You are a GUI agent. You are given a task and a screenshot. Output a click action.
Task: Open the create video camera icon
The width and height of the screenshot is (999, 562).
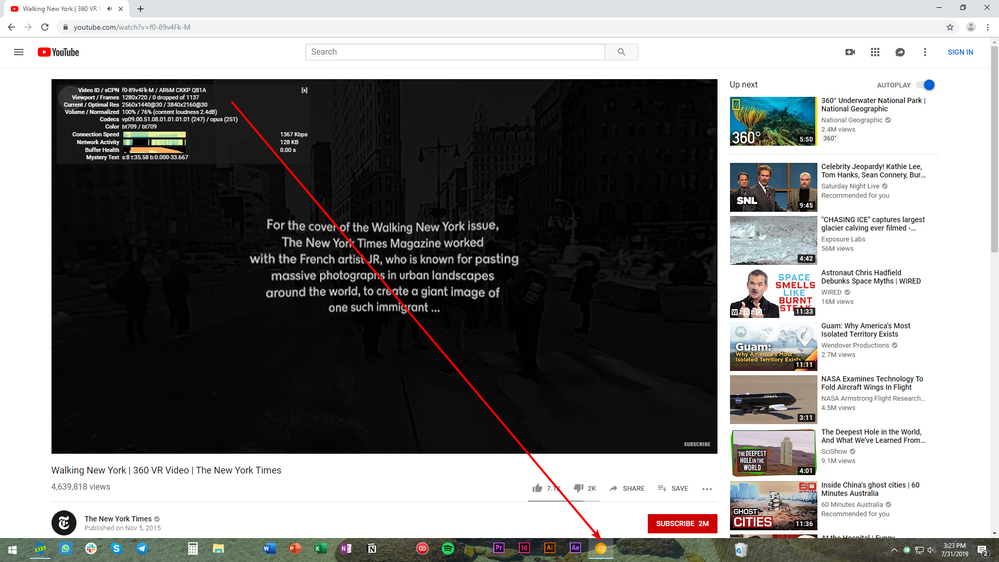click(850, 52)
